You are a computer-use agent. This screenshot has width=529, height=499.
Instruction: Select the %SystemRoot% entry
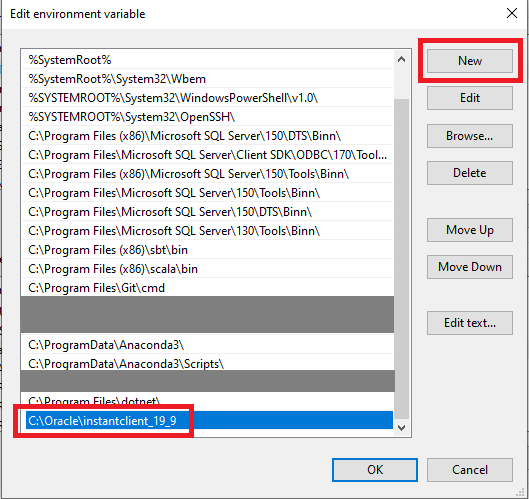[207, 60]
